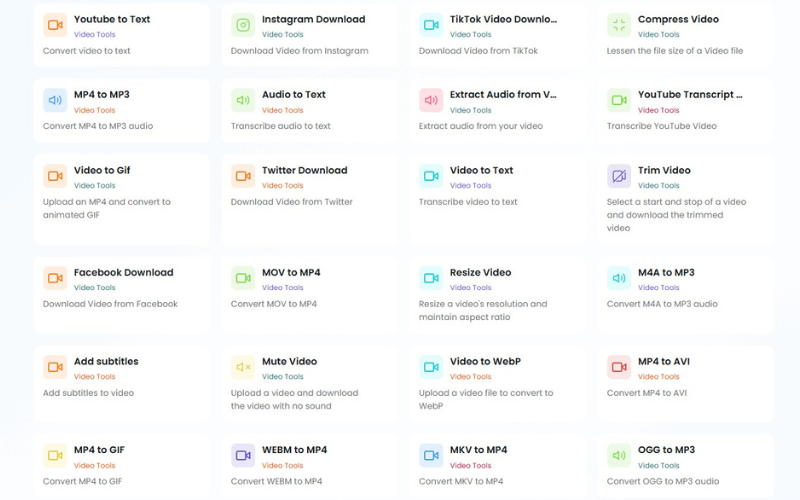800x500 pixels.
Task: Open the Youtube to Text tool title
Action: [112, 19]
